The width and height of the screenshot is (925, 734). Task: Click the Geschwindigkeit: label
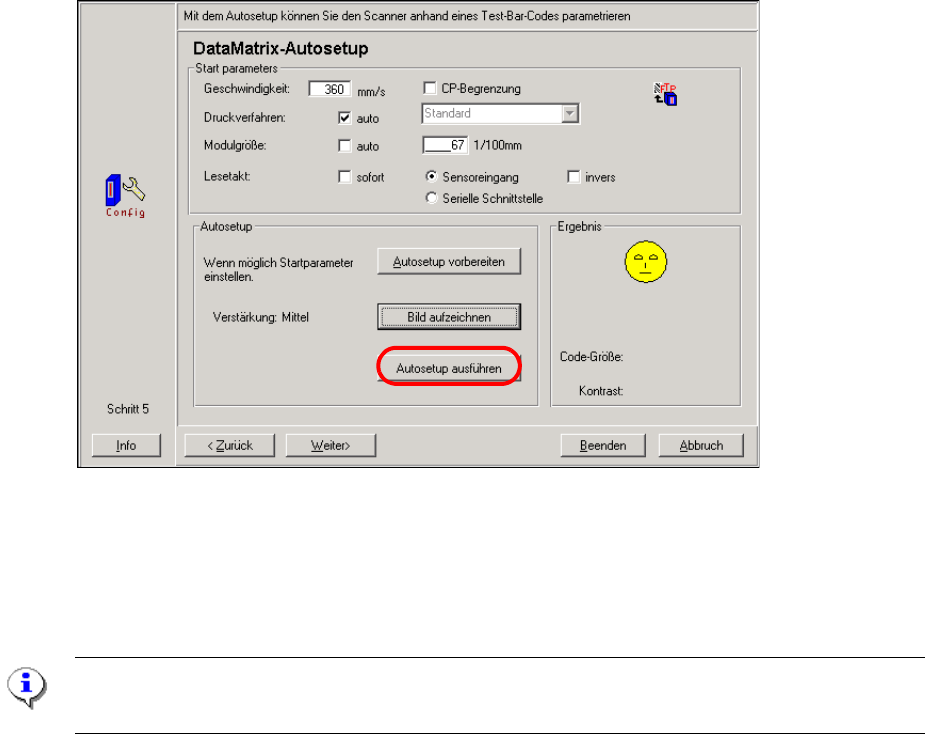pyautogui.click(x=247, y=89)
